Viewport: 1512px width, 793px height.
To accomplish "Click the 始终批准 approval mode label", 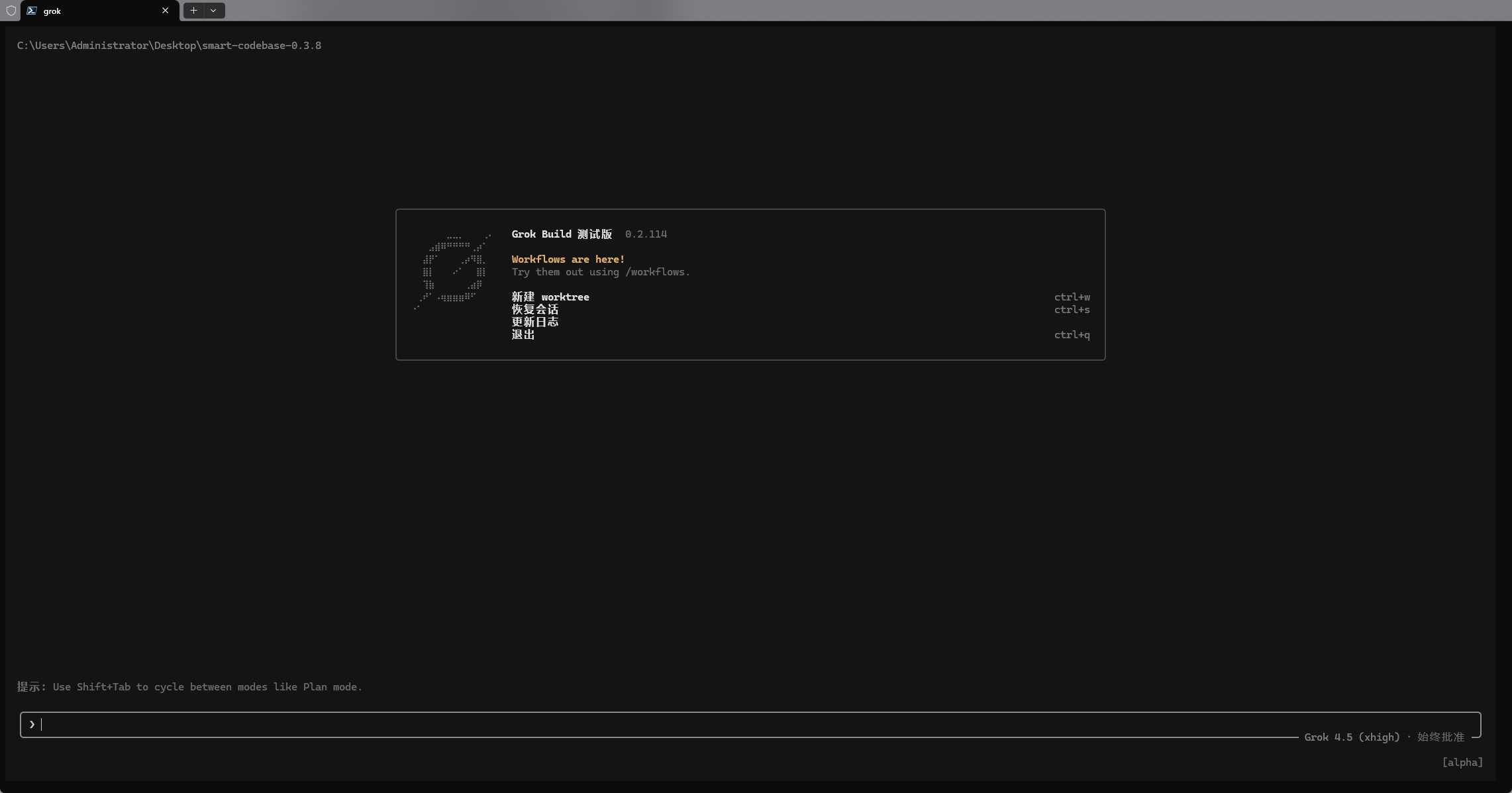I will [1440, 737].
